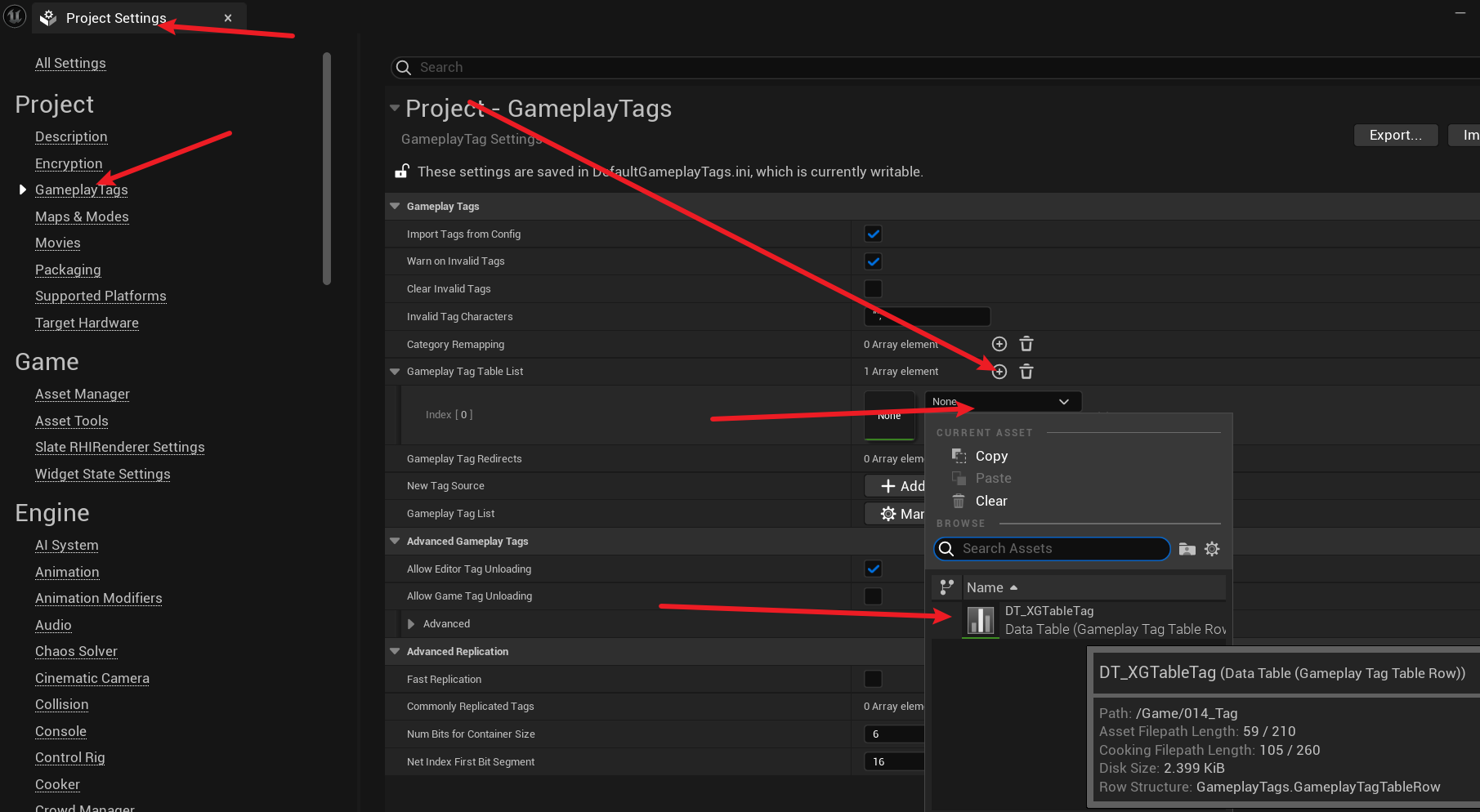Open the AI System settings
1480x812 pixels.
coord(67,545)
